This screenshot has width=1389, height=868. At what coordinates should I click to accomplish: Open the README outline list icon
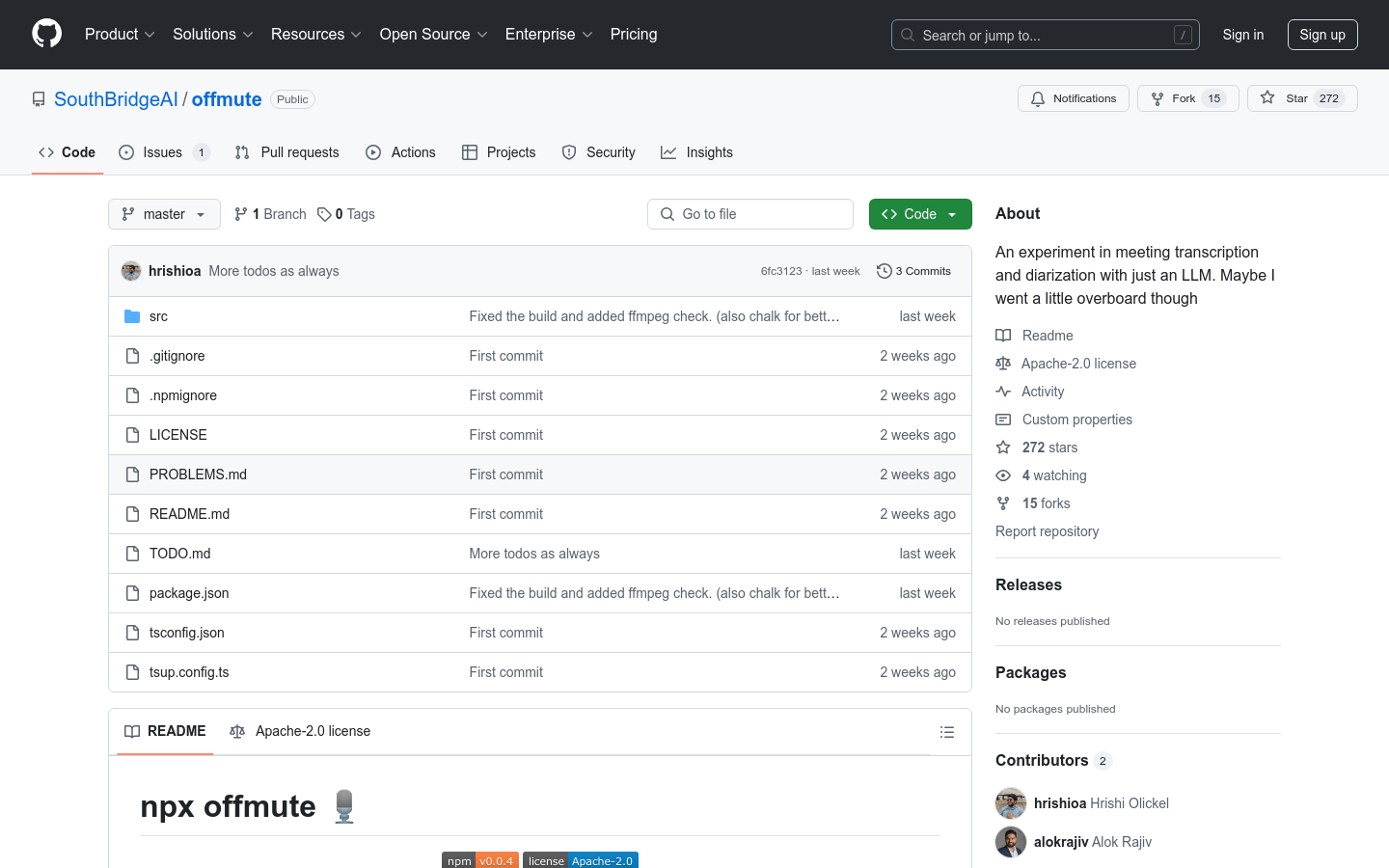pos(947,732)
